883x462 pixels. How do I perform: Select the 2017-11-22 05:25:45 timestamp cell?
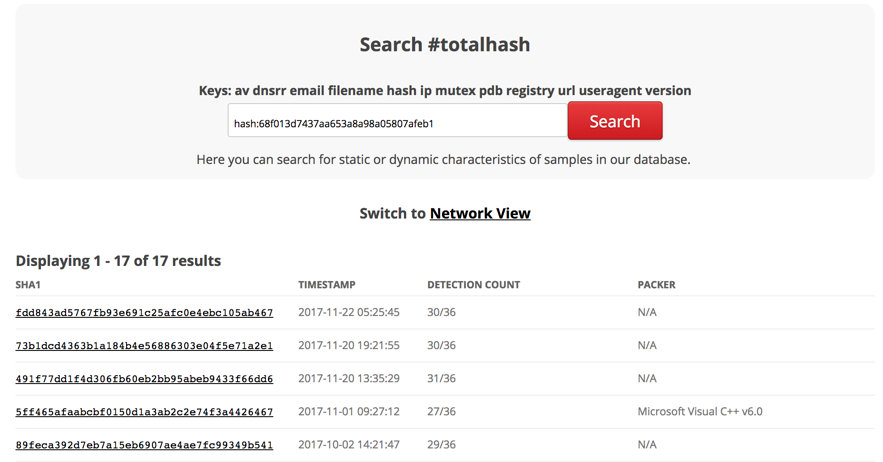pyautogui.click(x=349, y=312)
